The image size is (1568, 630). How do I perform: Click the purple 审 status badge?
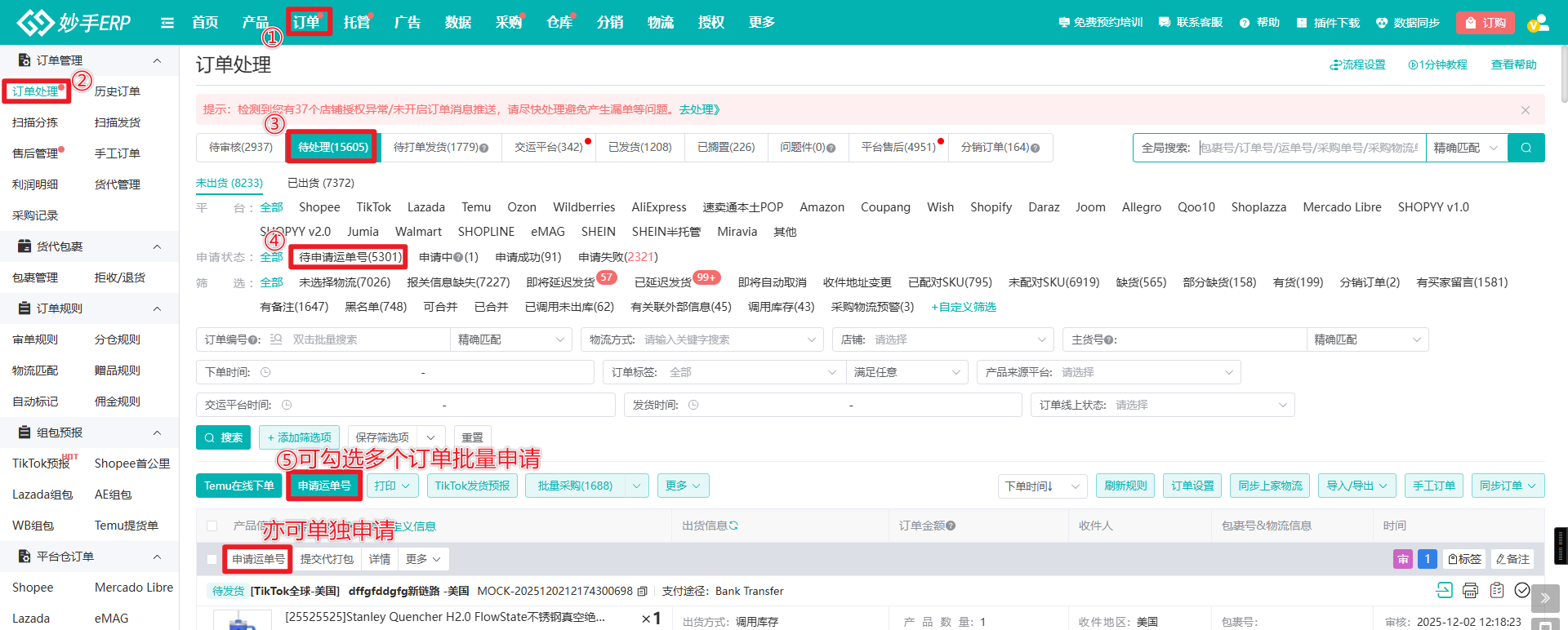[x=1402, y=559]
